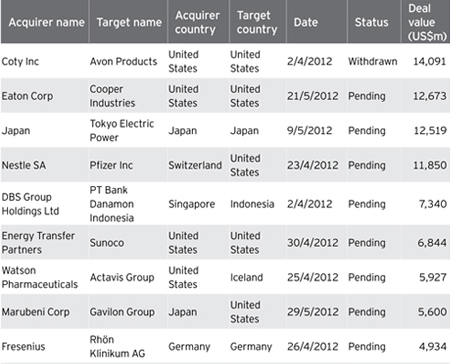Viewport: 450px width, 364px height.
Task: Select Tokyo Electric Power cell
Action: 122,131
